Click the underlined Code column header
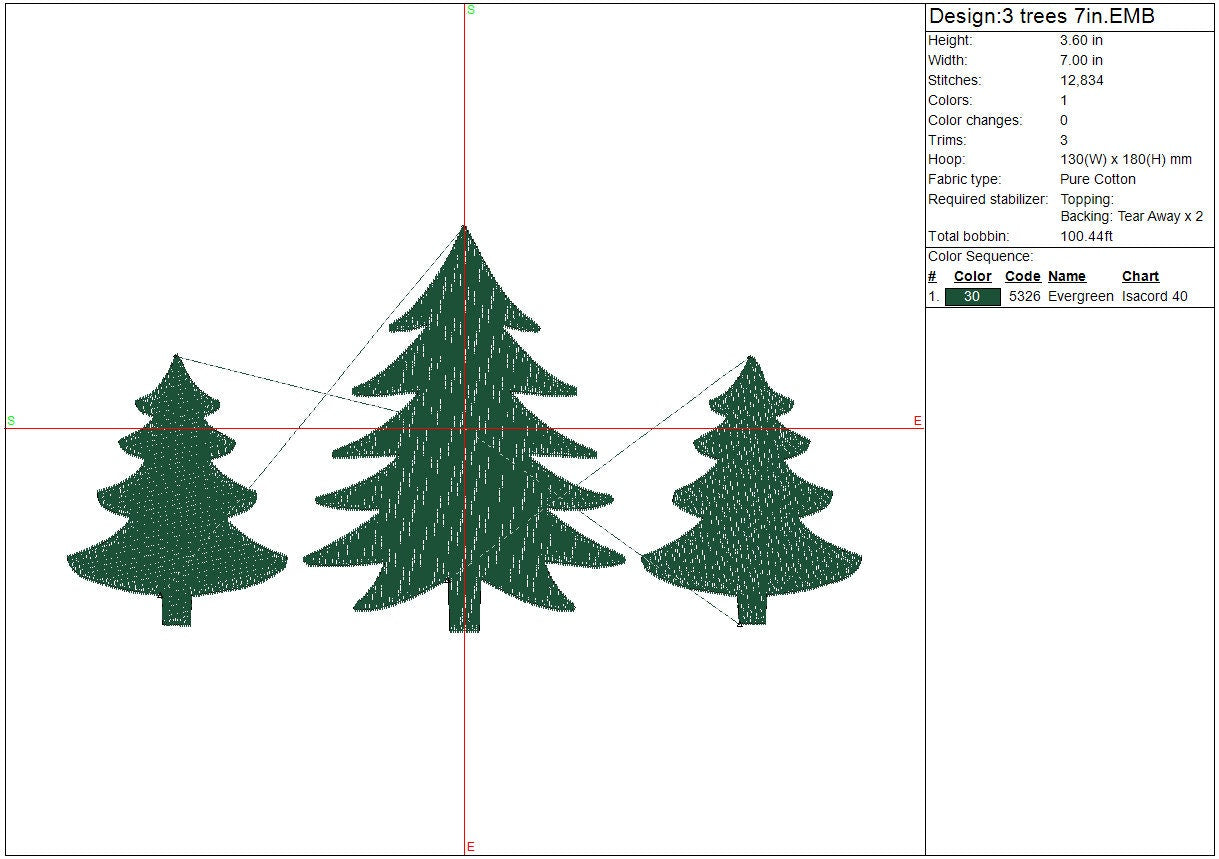The height and width of the screenshot is (859, 1219). [1022, 277]
